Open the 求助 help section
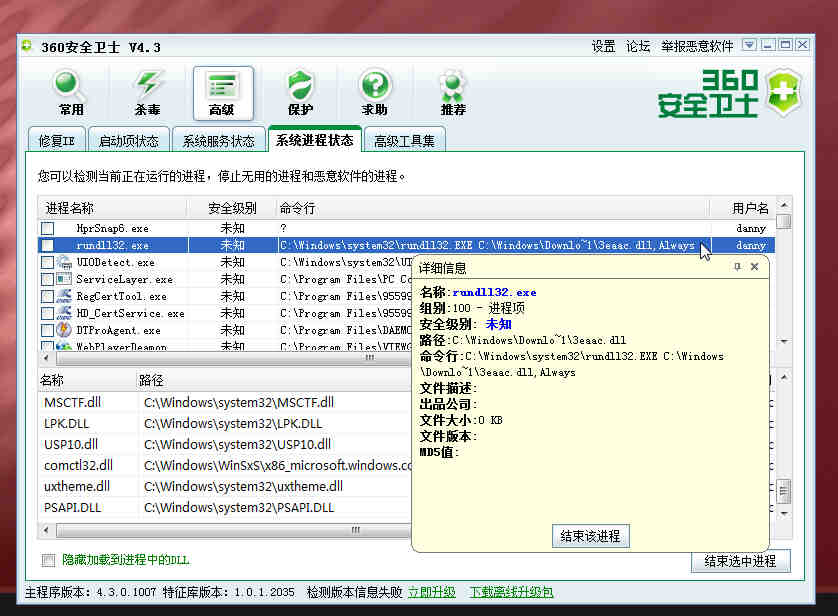 pyautogui.click(x=375, y=93)
